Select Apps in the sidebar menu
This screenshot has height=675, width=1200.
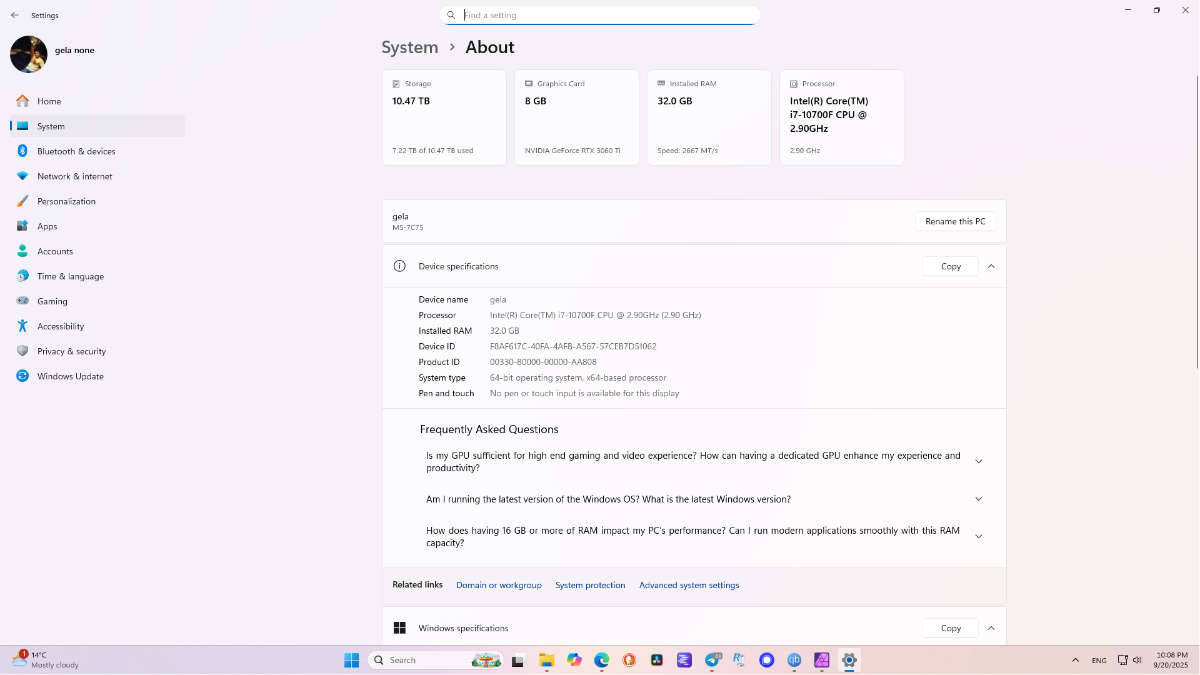[47, 226]
